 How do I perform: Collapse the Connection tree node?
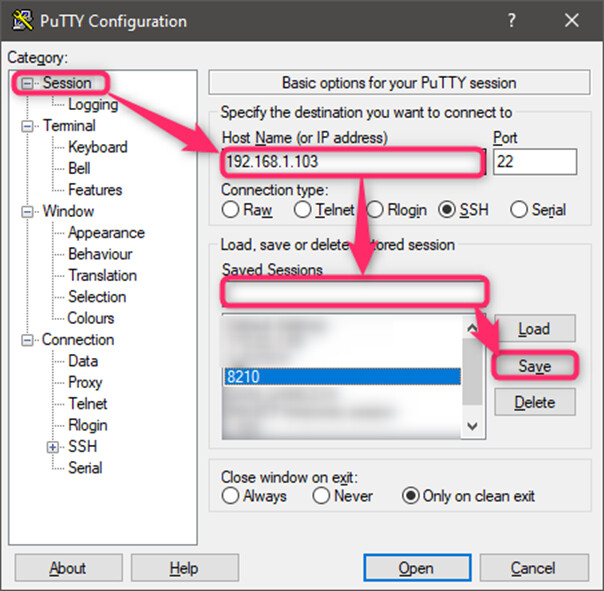(27, 340)
